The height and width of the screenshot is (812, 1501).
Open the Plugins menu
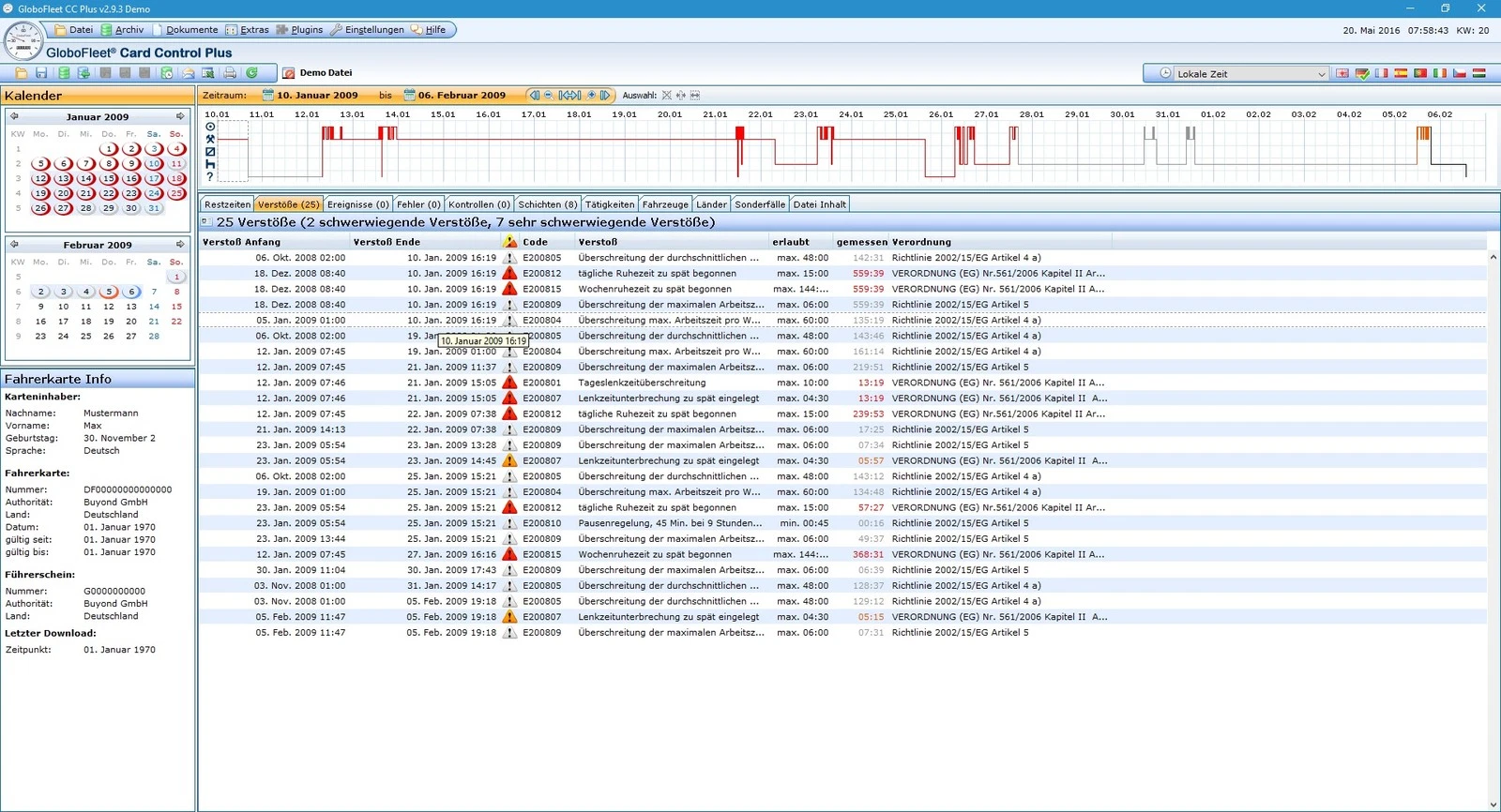click(299, 29)
